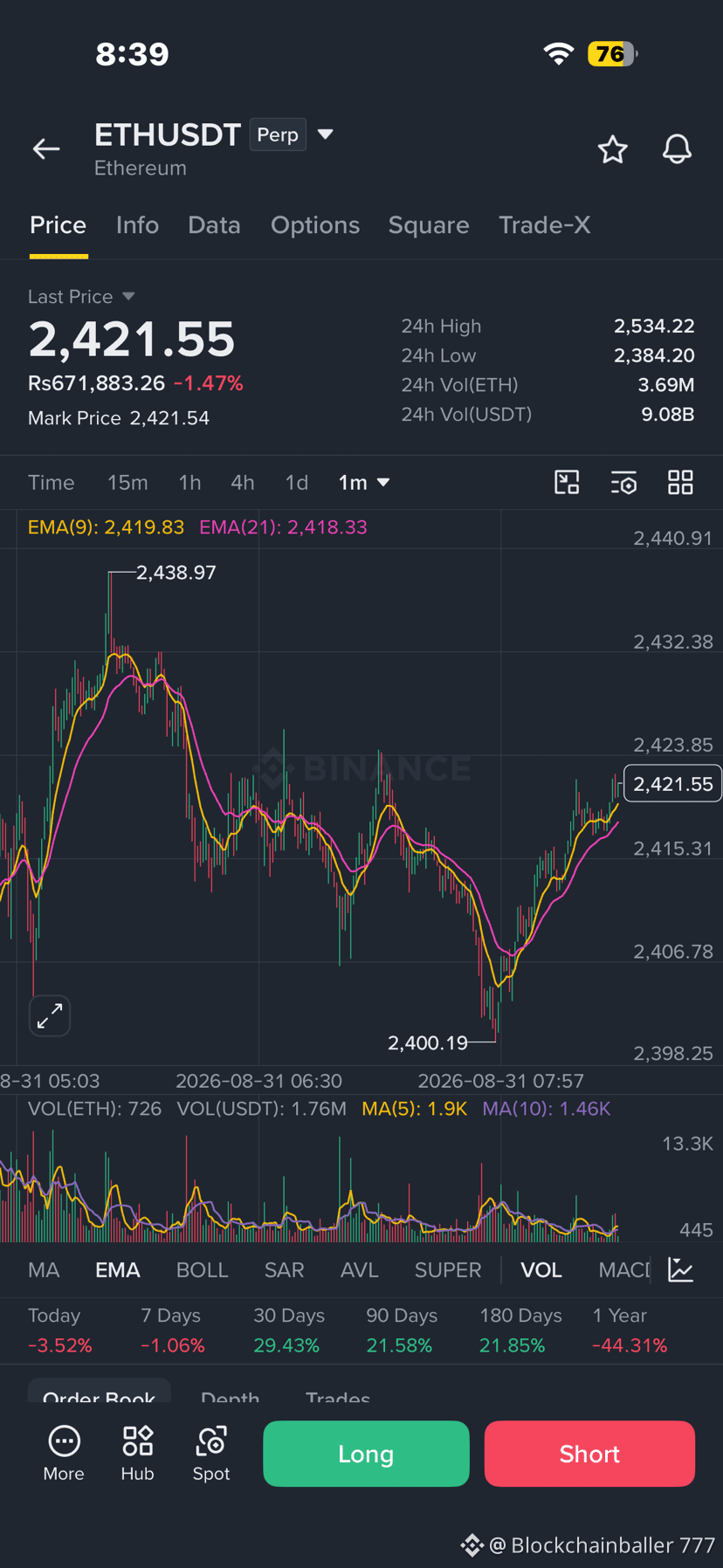Add ETHUSDT to favorites with star icon

(613, 149)
